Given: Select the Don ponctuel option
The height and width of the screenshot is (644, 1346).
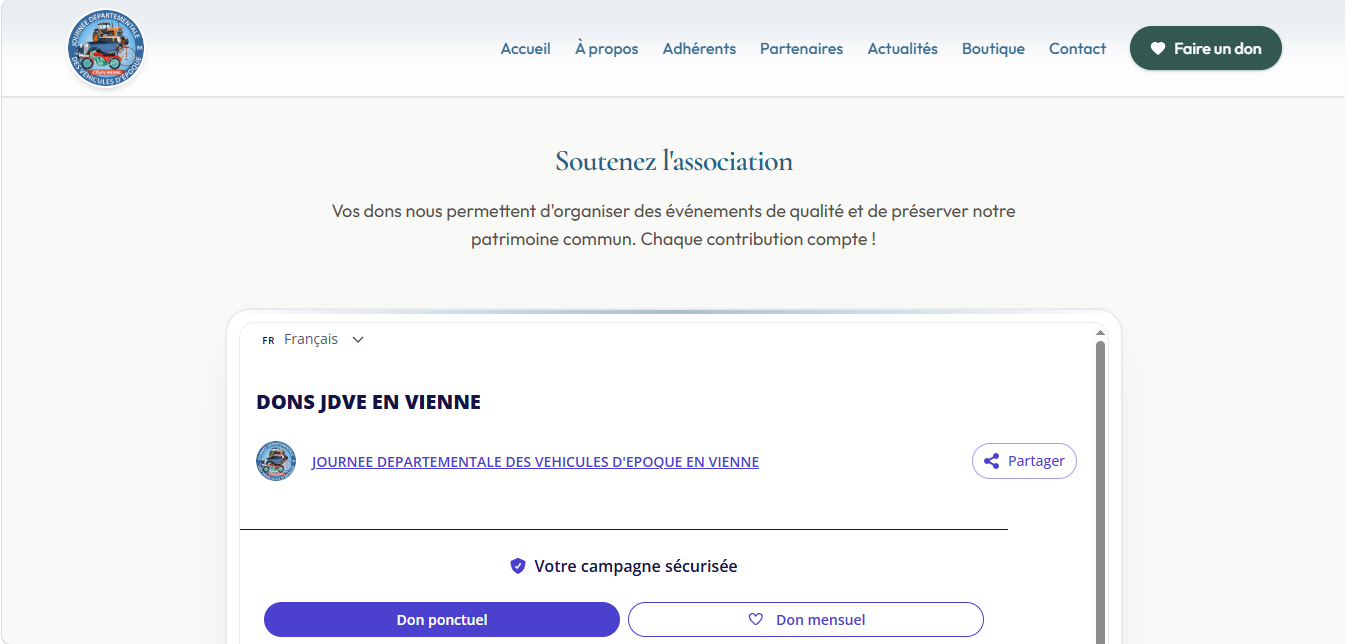Looking at the screenshot, I should point(442,620).
